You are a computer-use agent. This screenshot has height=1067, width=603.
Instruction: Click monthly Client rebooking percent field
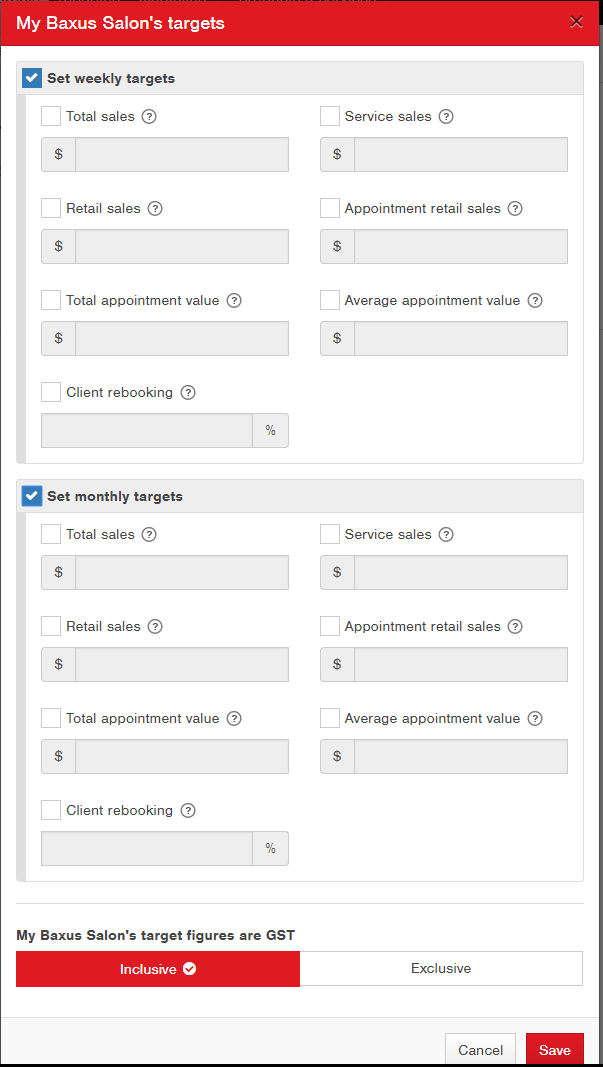[x=147, y=849]
